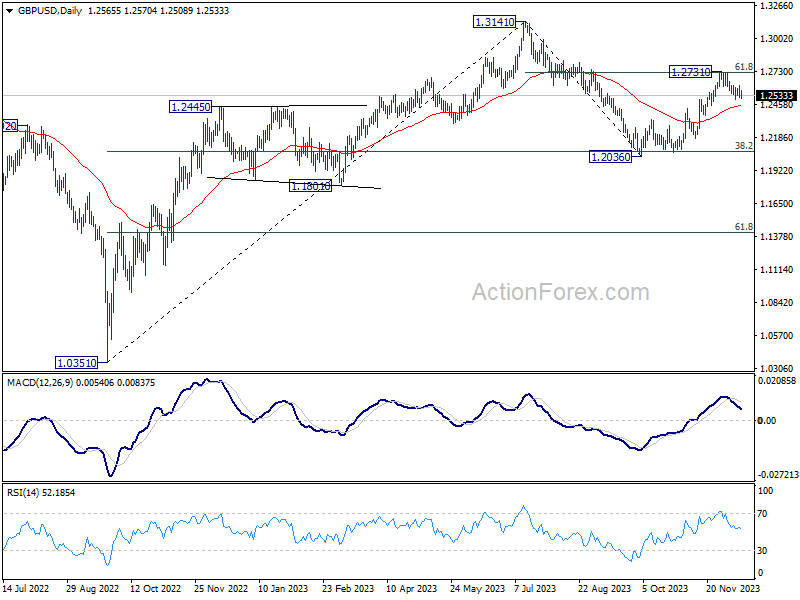Image resolution: width=800 pixels, height=600 pixels.
Task: Select the 1.03510 bottom price label
Action: (76, 363)
